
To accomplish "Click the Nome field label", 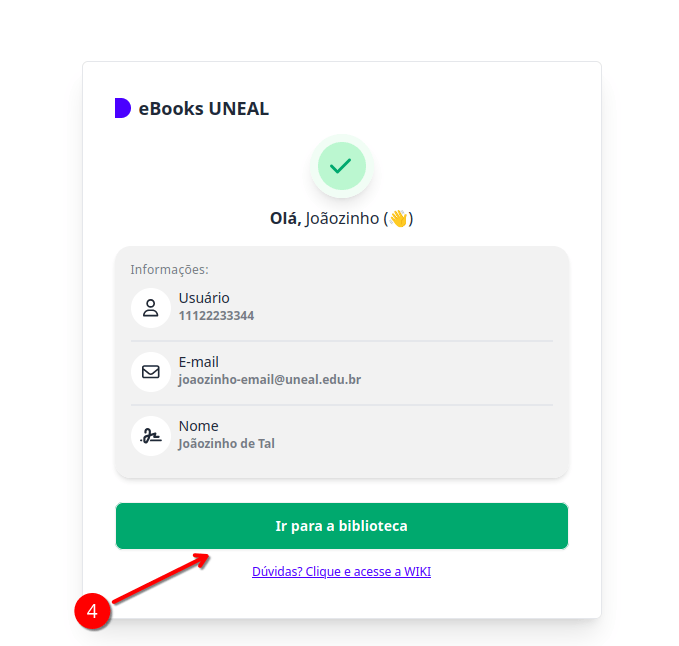I will [x=198, y=426].
